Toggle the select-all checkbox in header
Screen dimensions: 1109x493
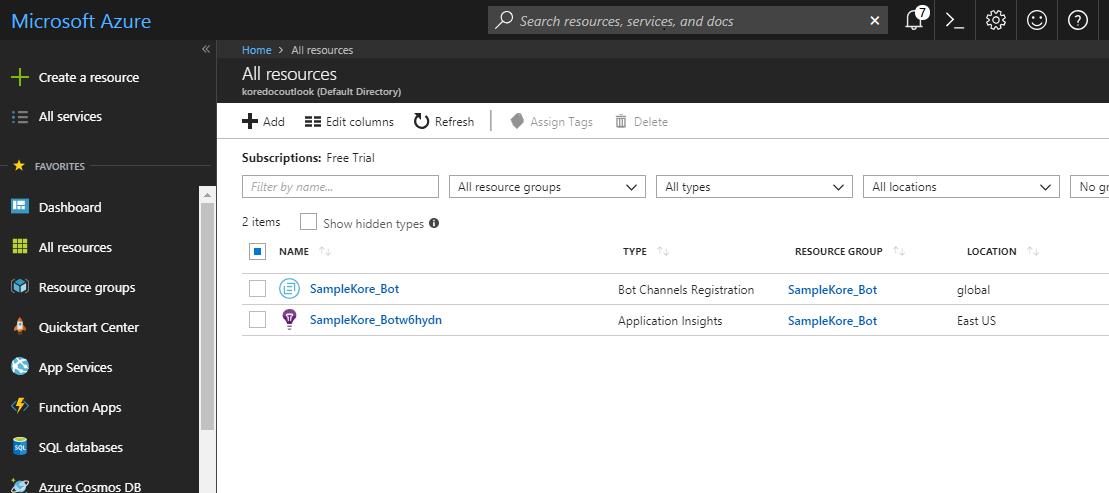258,252
